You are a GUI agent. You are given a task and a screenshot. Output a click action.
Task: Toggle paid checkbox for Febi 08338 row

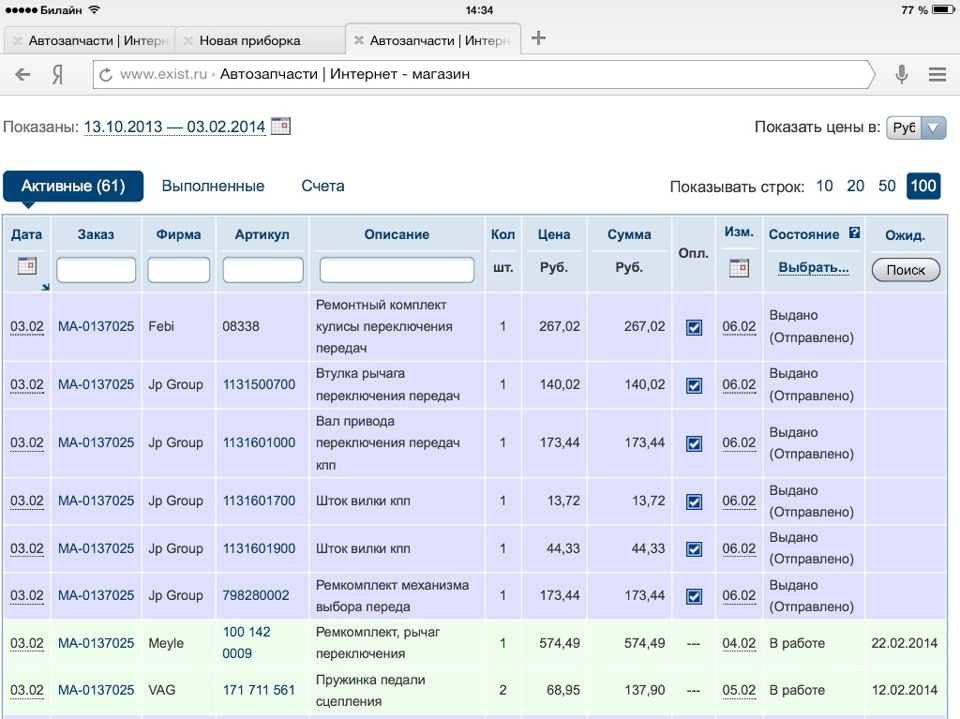tap(694, 327)
